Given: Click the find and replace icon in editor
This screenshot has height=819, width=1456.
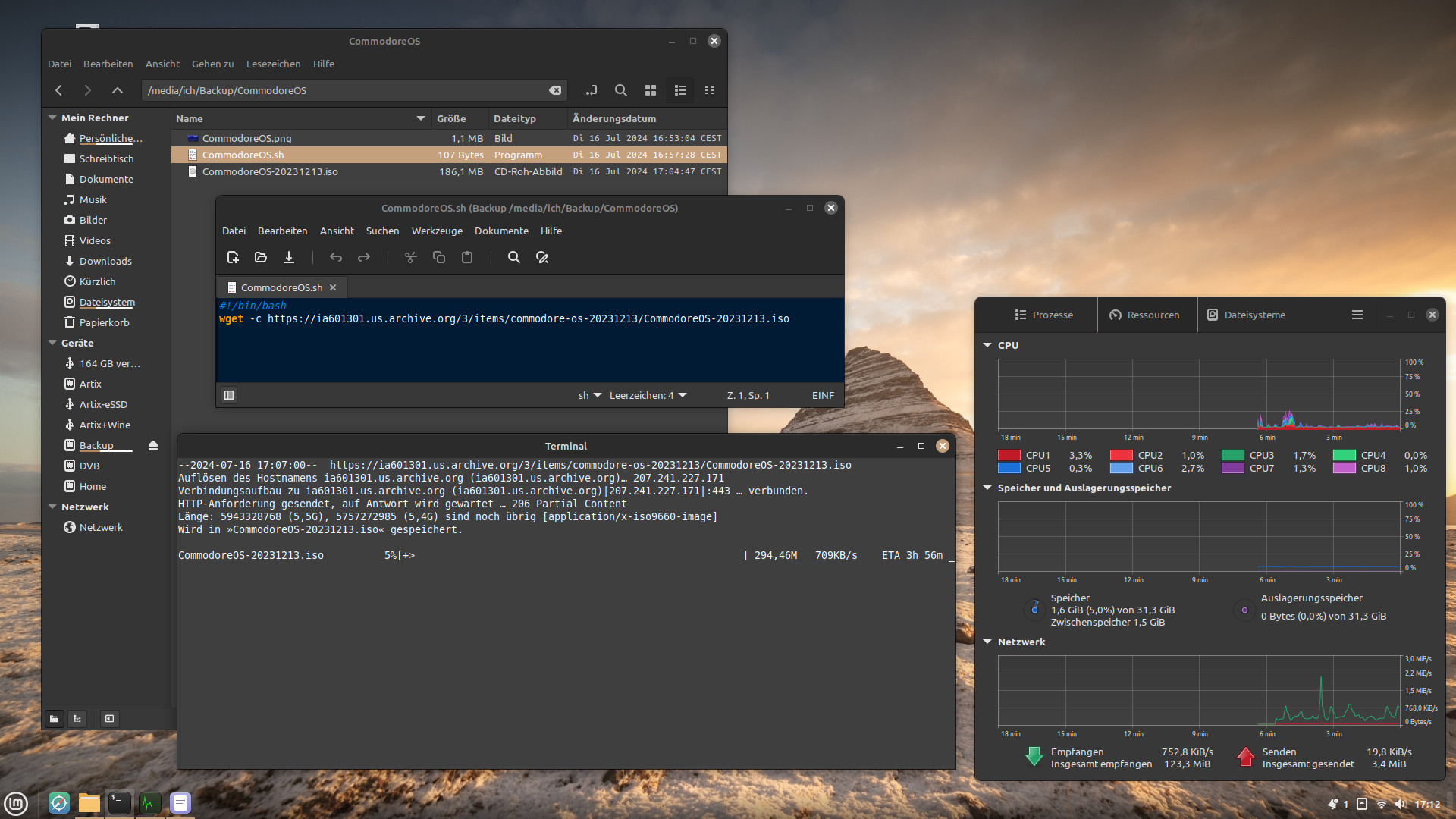Looking at the screenshot, I should (542, 258).
